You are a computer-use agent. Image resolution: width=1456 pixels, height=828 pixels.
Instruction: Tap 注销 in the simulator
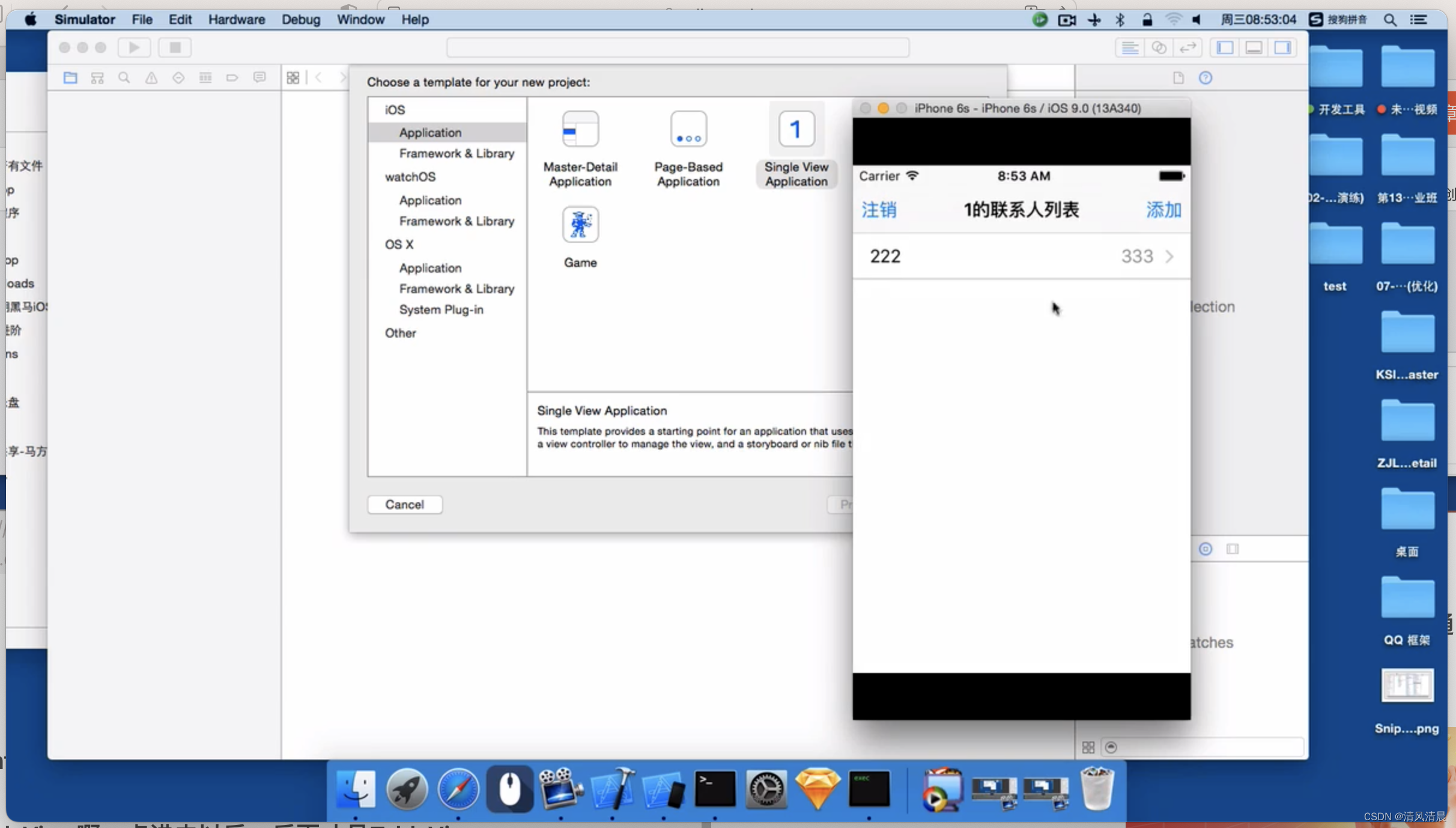879,210
